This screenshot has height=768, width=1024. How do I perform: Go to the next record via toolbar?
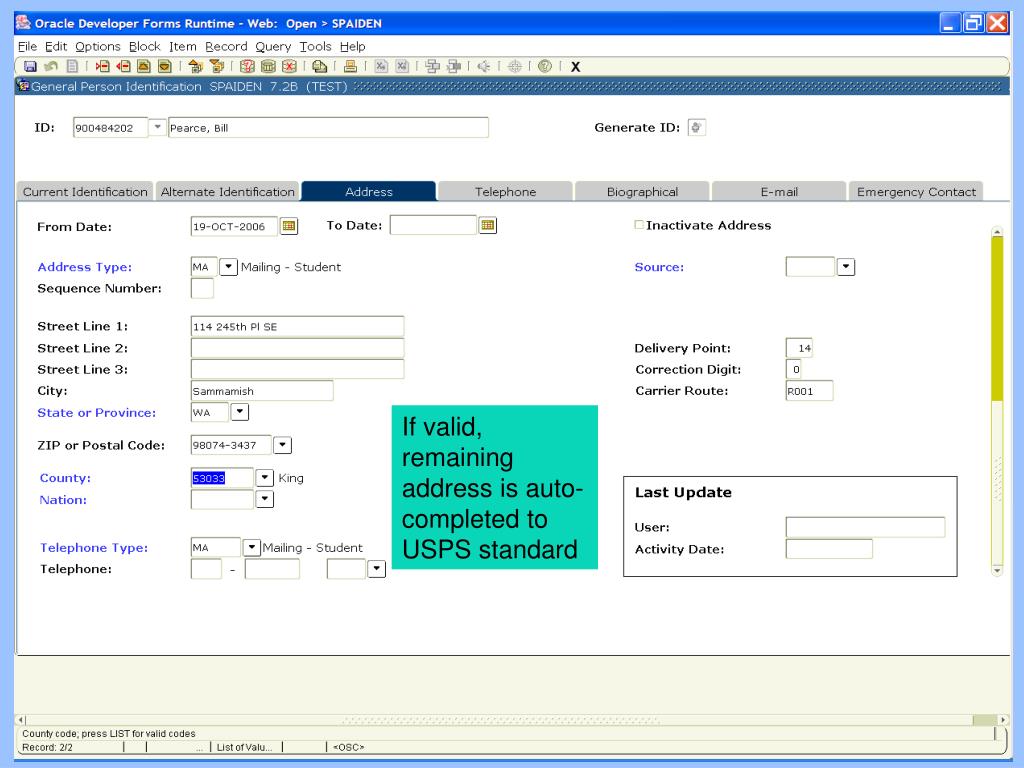point(165,66)
